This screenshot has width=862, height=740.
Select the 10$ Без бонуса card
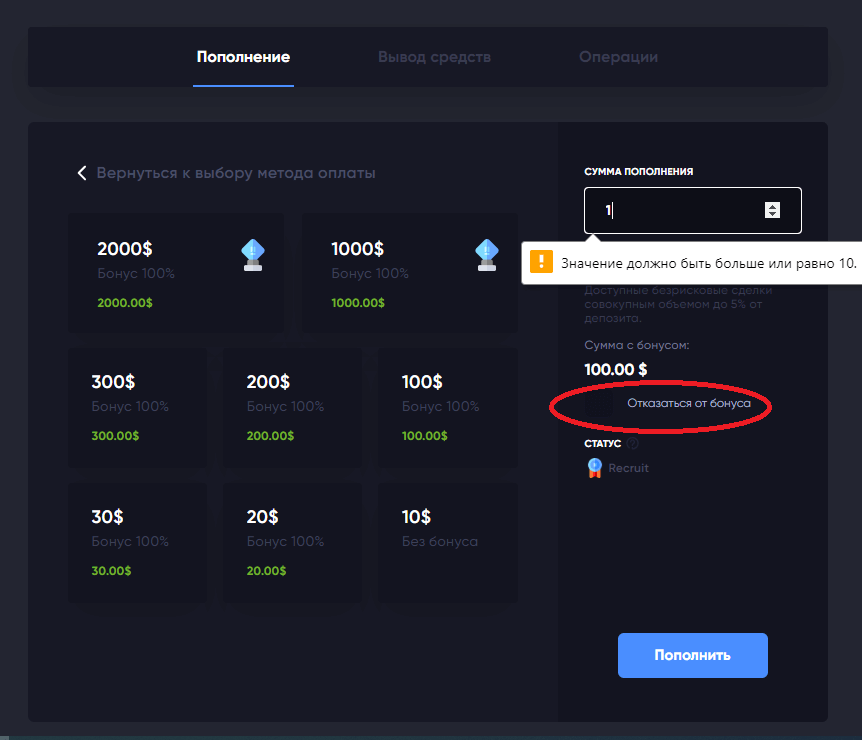(x=448, y=542)
